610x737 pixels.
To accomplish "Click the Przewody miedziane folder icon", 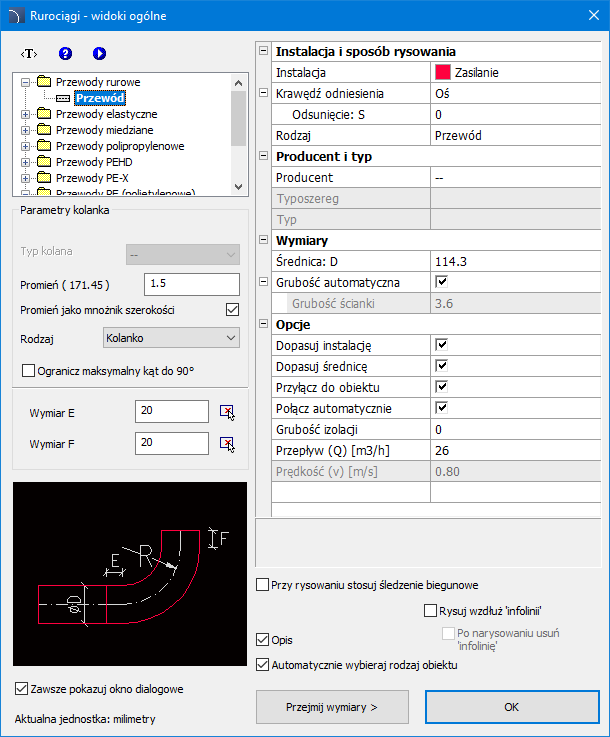I will click(44, 130).
